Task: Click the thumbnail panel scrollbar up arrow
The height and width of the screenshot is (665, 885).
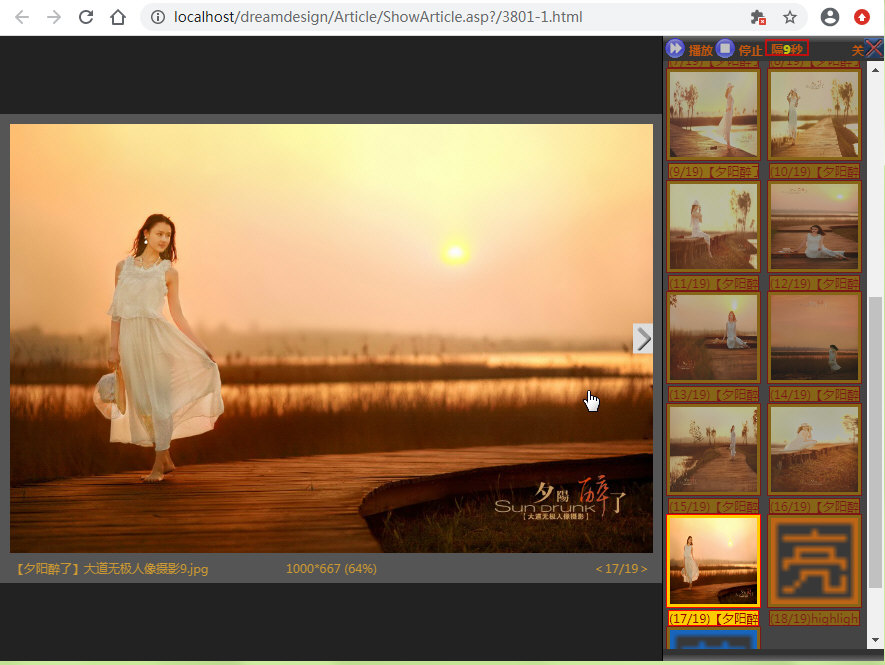Action: coord(875,70)
